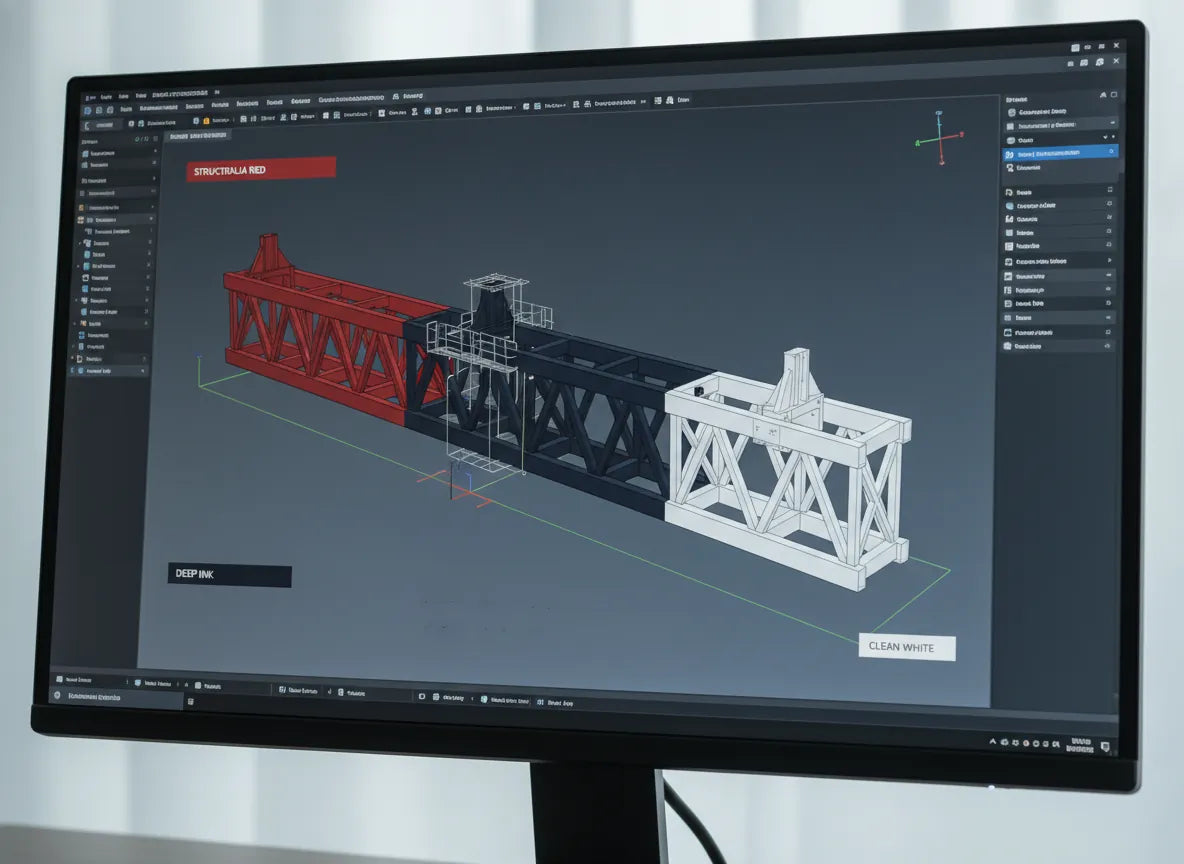
Task: Click the DEEP INK color label
Action: (x=230, y=575)
